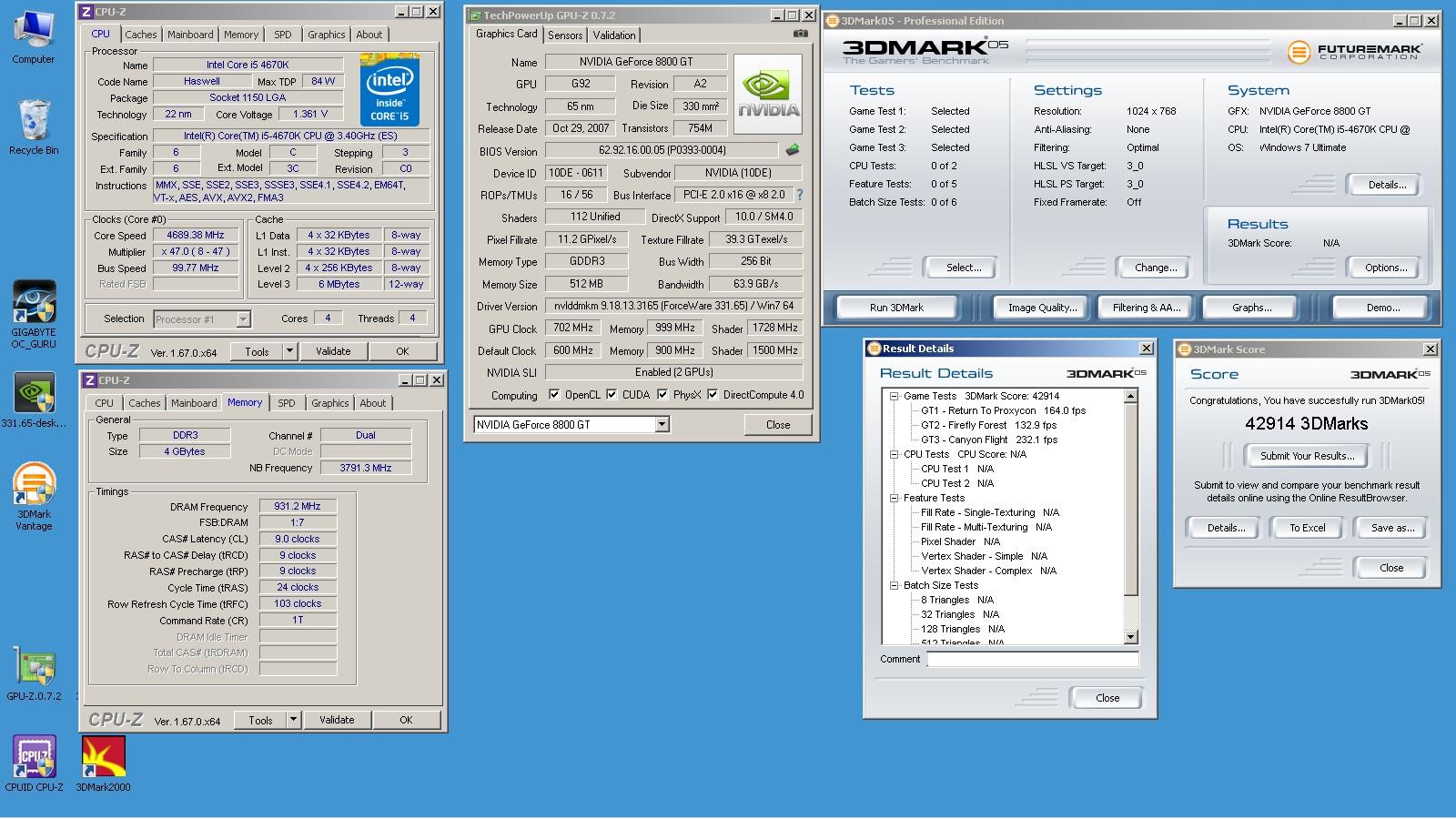This screenshot has height=819, width=1456.
Task: Launch GIGABYTE OC_GURU shortcut
Action: 34,314
